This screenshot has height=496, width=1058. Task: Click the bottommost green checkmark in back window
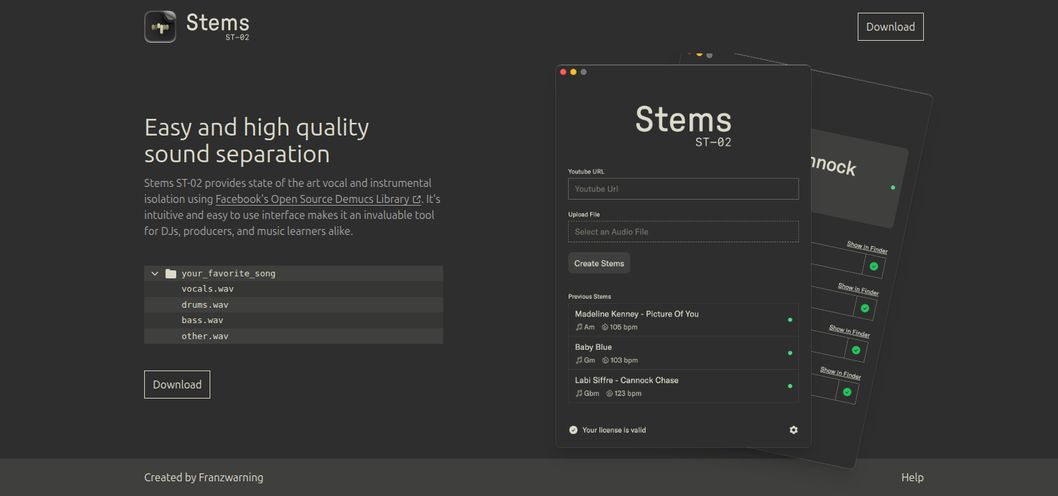[847, 392]
